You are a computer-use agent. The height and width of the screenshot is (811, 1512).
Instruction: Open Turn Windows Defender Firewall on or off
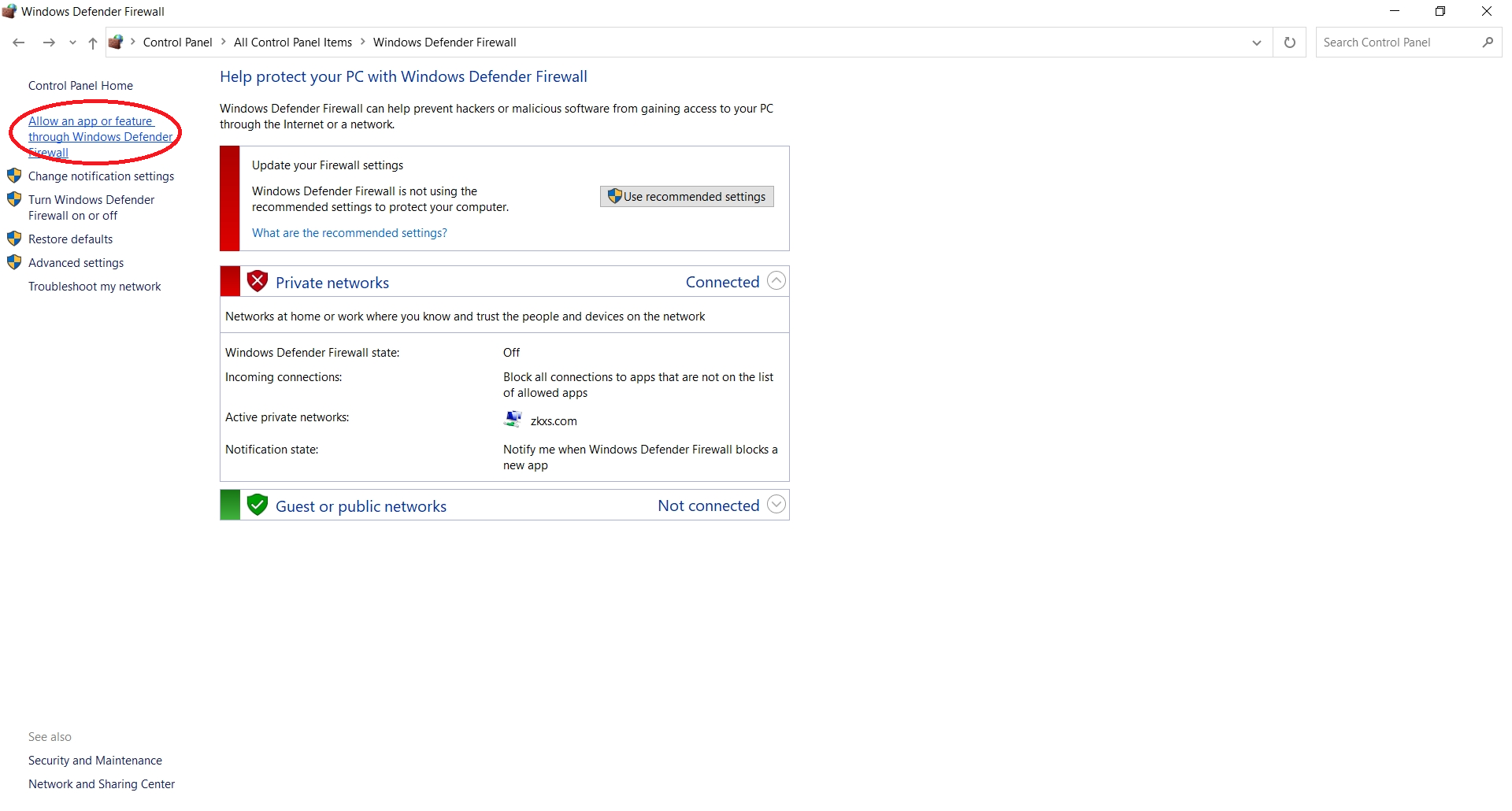(x=91, y=208)
